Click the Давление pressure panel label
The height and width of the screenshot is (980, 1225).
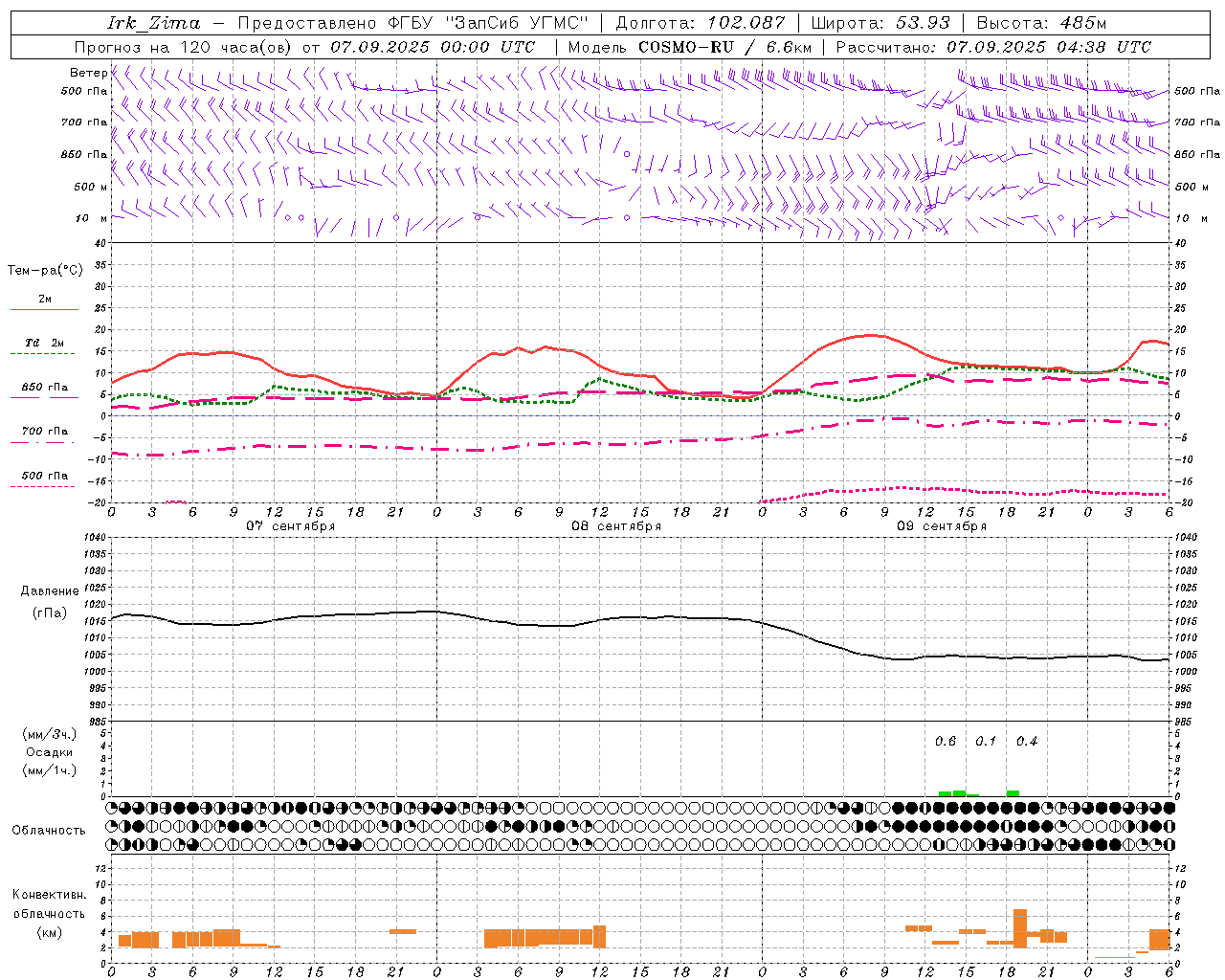coord(49,591)
